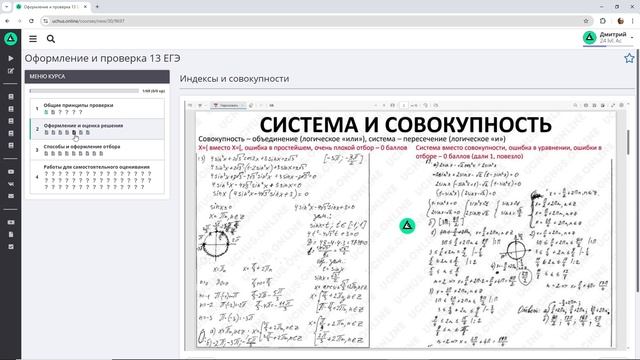Click the PDF viewer search icon
This screenshot has width=640, height=360.
point(576,105)
